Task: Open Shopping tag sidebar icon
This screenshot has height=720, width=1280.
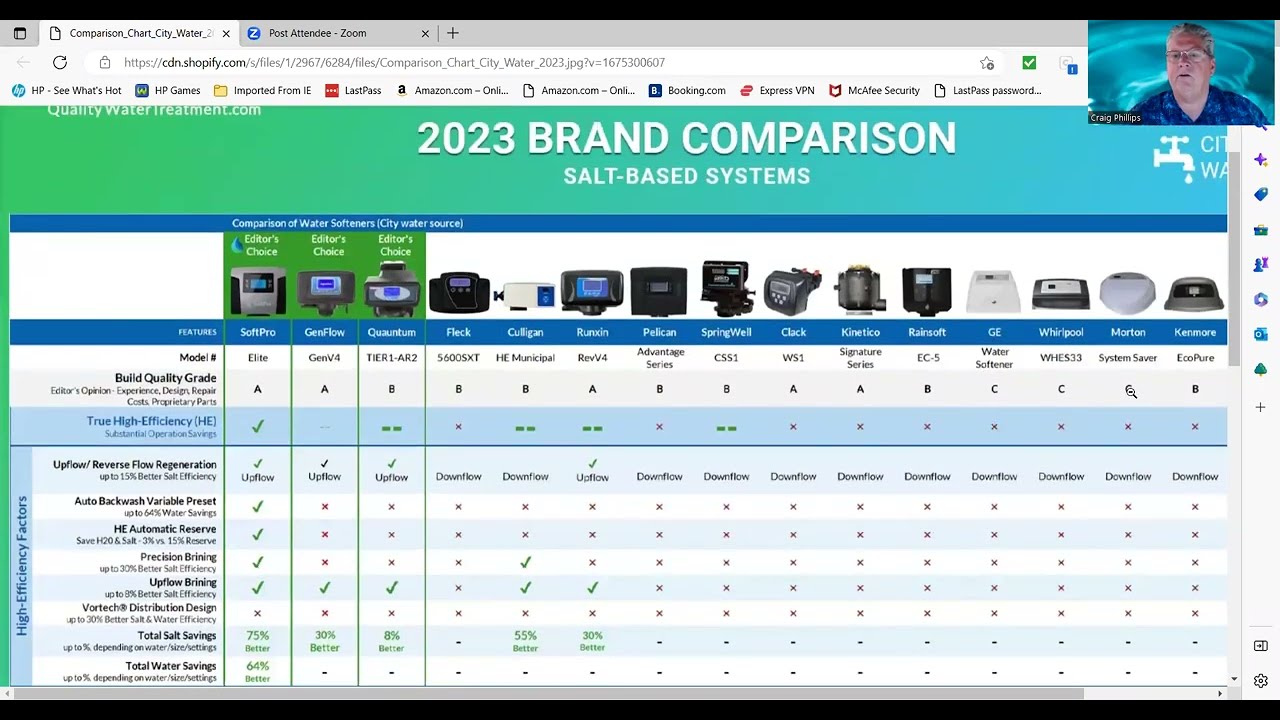Action: click(x=1261, y=195)
